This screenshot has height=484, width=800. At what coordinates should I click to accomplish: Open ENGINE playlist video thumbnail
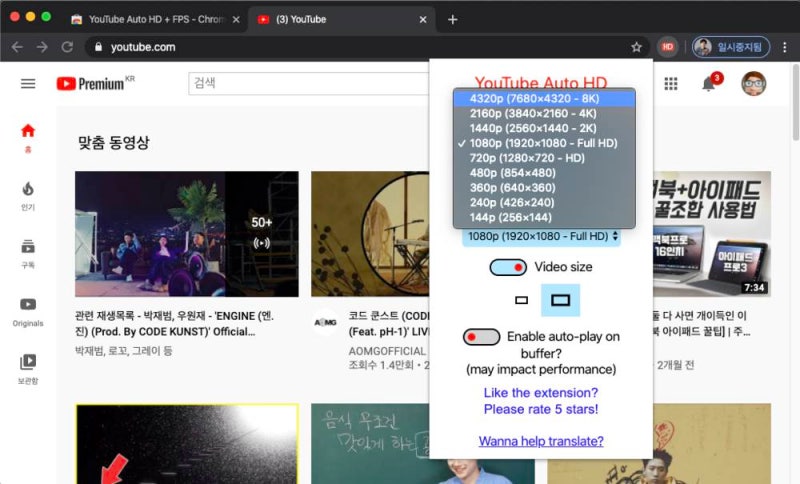tap(187, 234)
